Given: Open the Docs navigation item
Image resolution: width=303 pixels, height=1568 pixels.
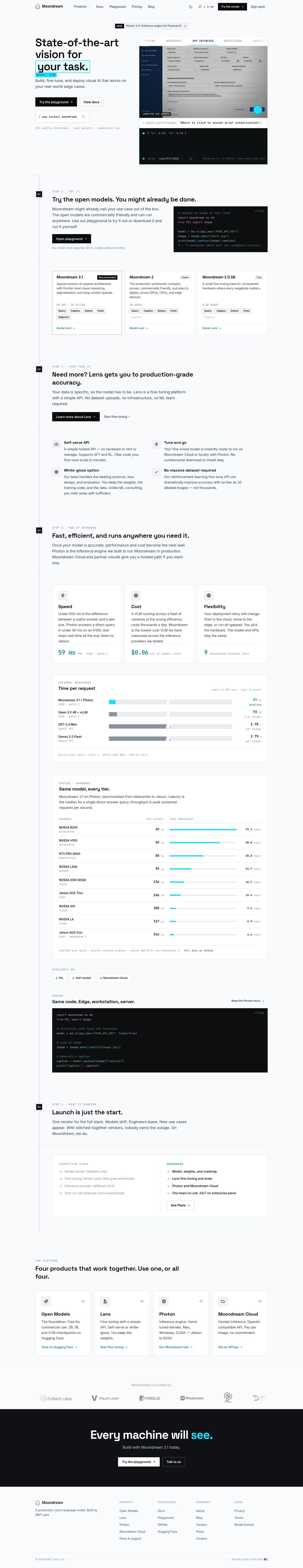Looking at the screenshot, I should pyautogui.click(x=99, y=7).
